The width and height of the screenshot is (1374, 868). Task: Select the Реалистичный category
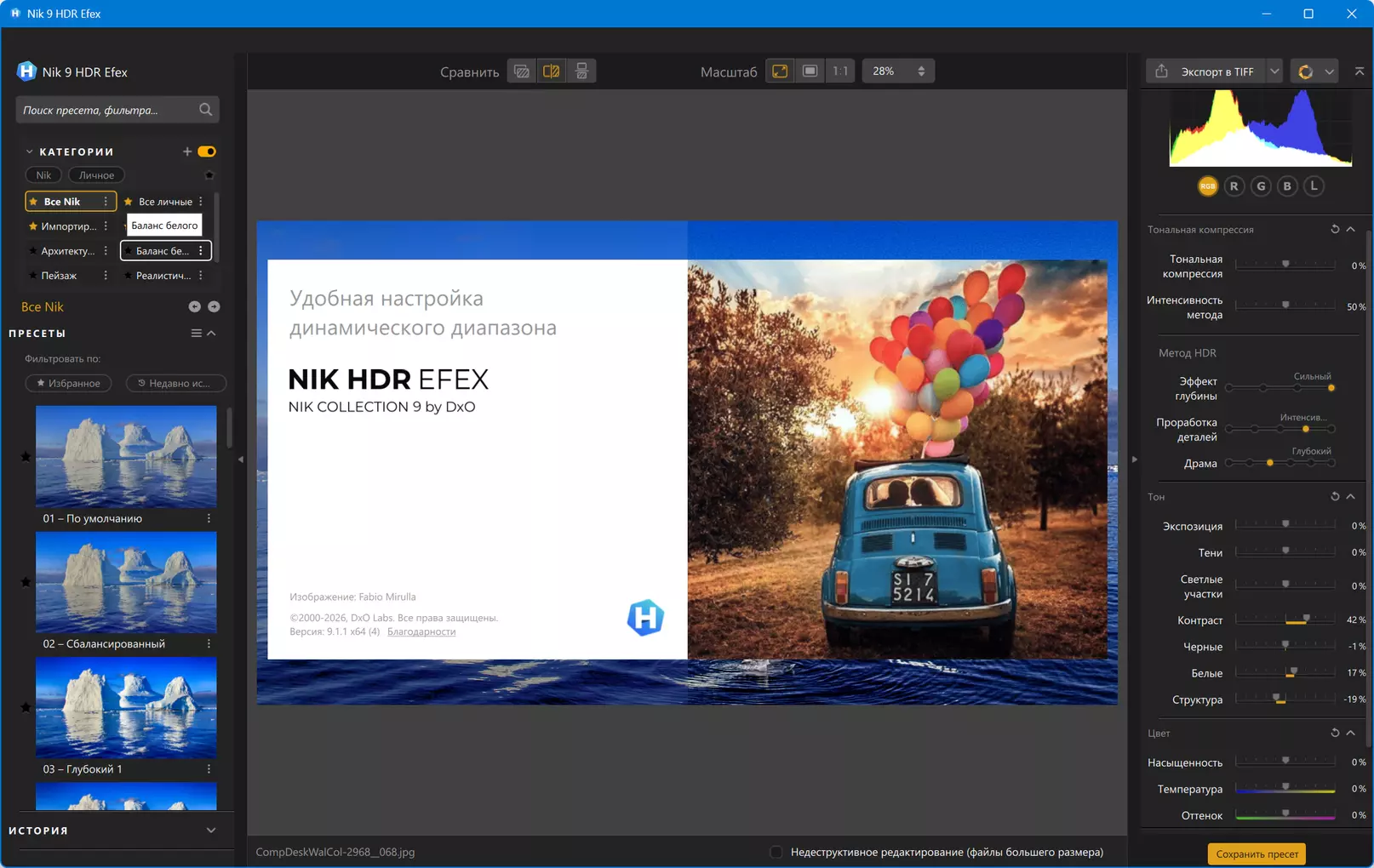coord(165,276)
